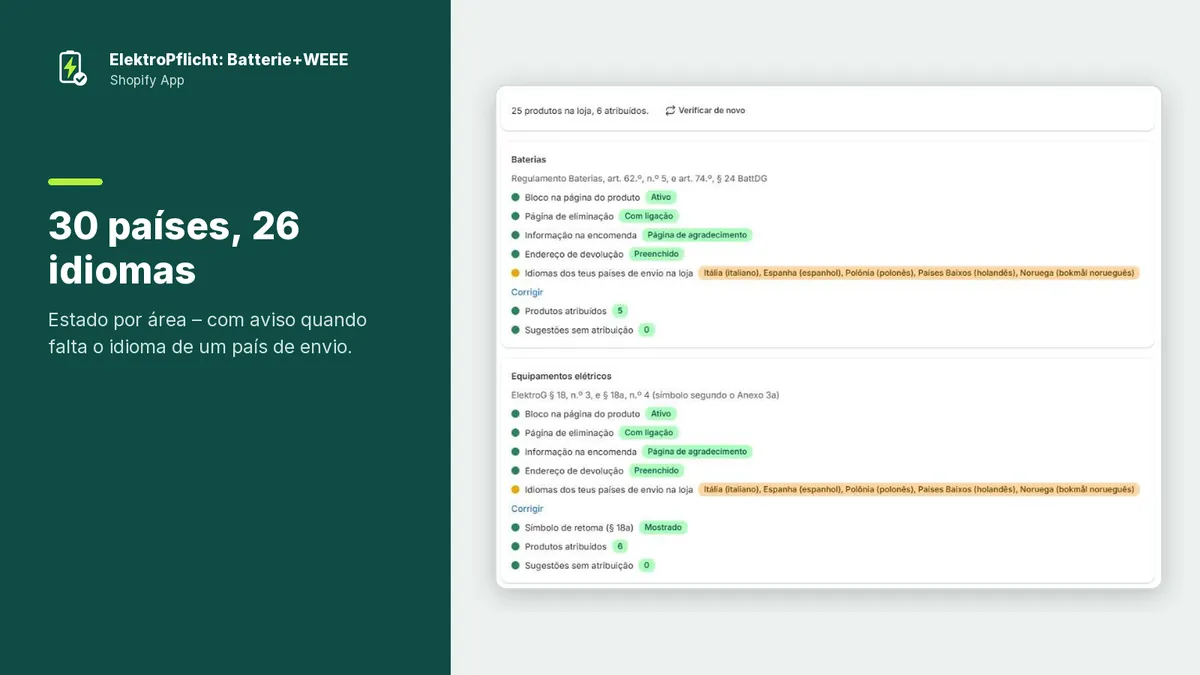
Task: Click the Ativo badge in Baterias section
Action: pos(661,197)
